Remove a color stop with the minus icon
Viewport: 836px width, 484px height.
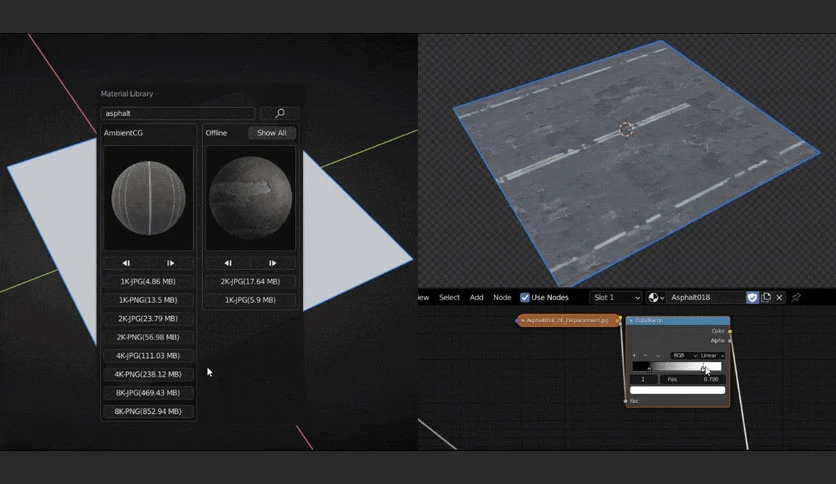pos(645,356)
